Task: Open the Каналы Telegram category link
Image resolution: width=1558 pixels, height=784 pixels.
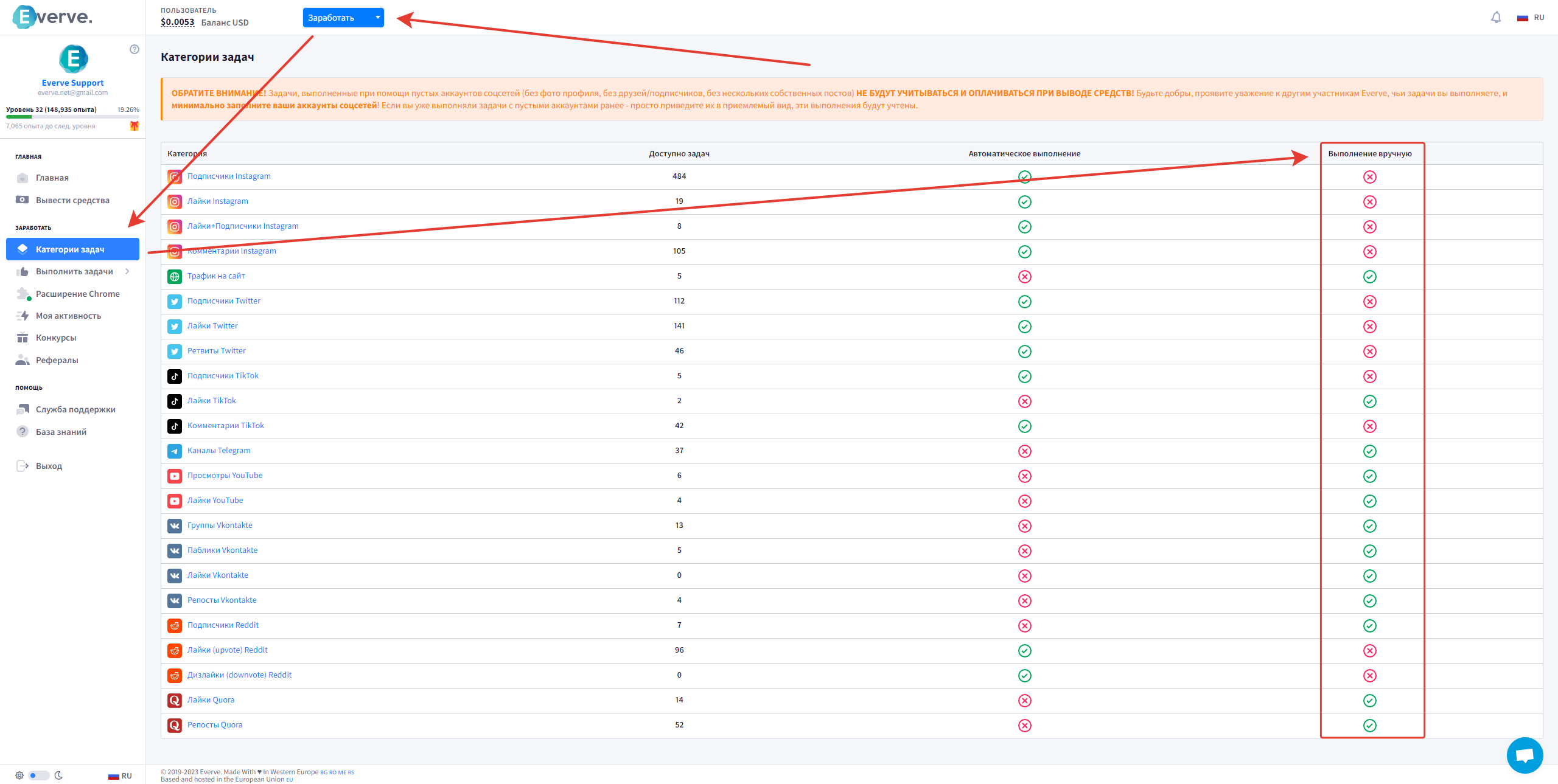Action: tap(218, 451)
